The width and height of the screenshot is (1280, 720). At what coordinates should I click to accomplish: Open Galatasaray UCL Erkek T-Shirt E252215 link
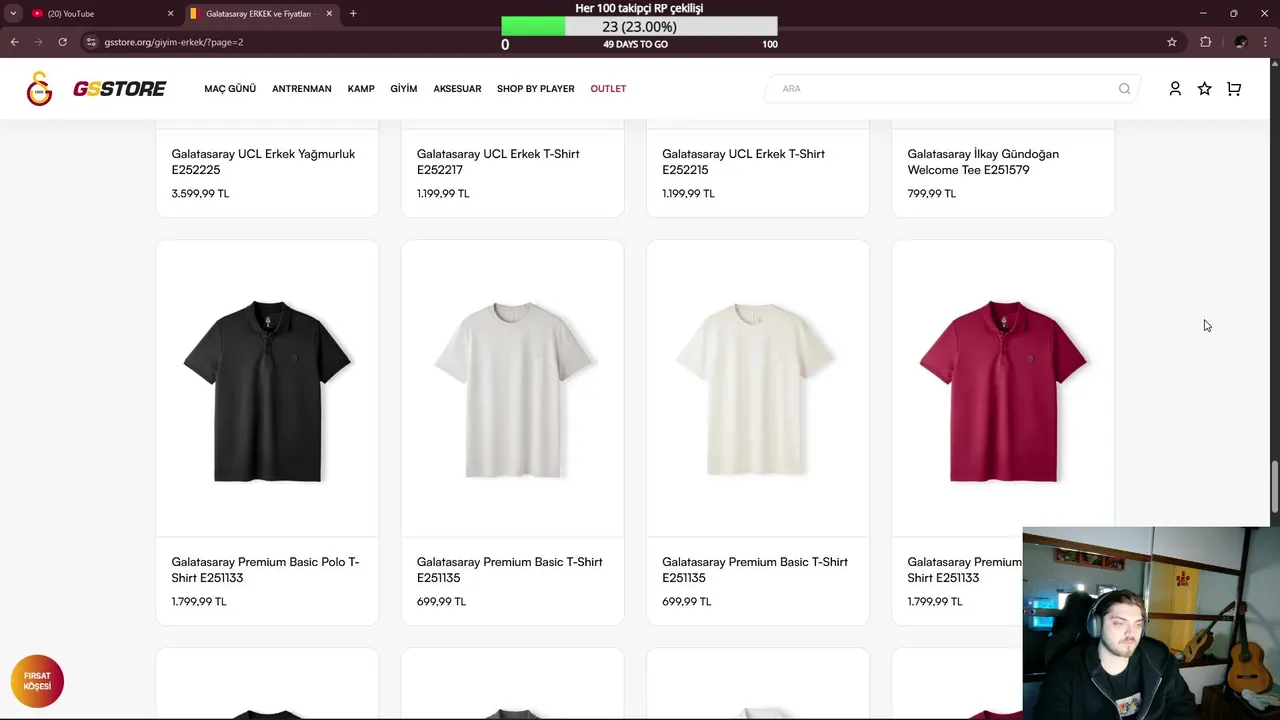[743, 162]
